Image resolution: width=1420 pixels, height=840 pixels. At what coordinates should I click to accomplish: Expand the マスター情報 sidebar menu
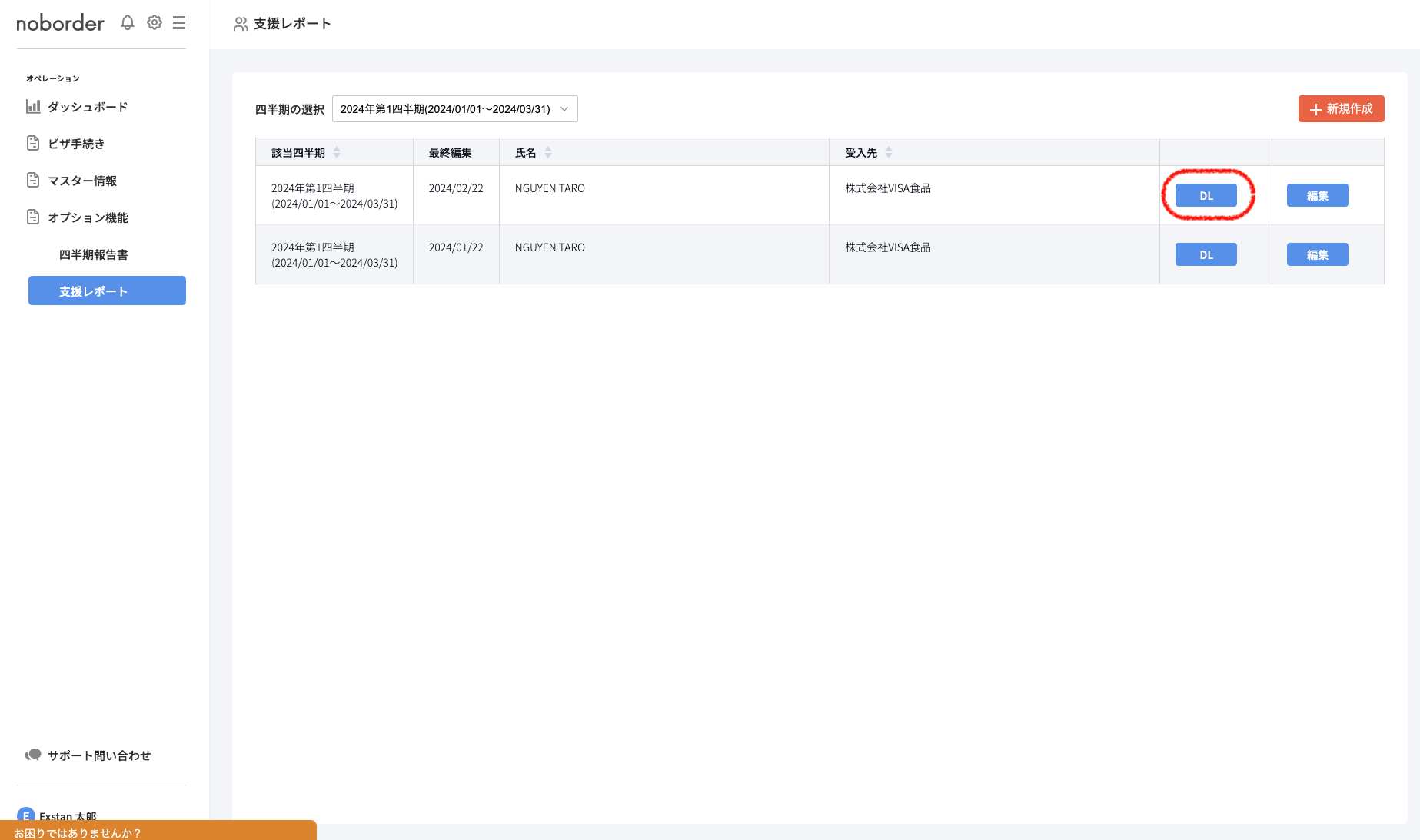[x=82, y=181]
